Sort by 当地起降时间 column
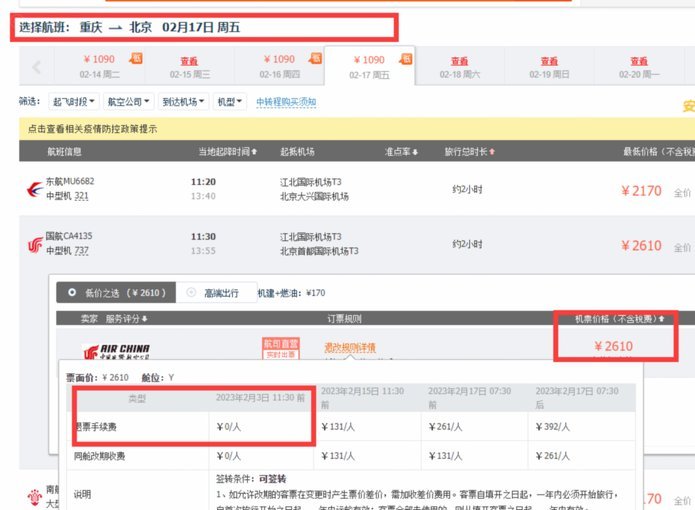695x510 pixels. coord(227,152)
